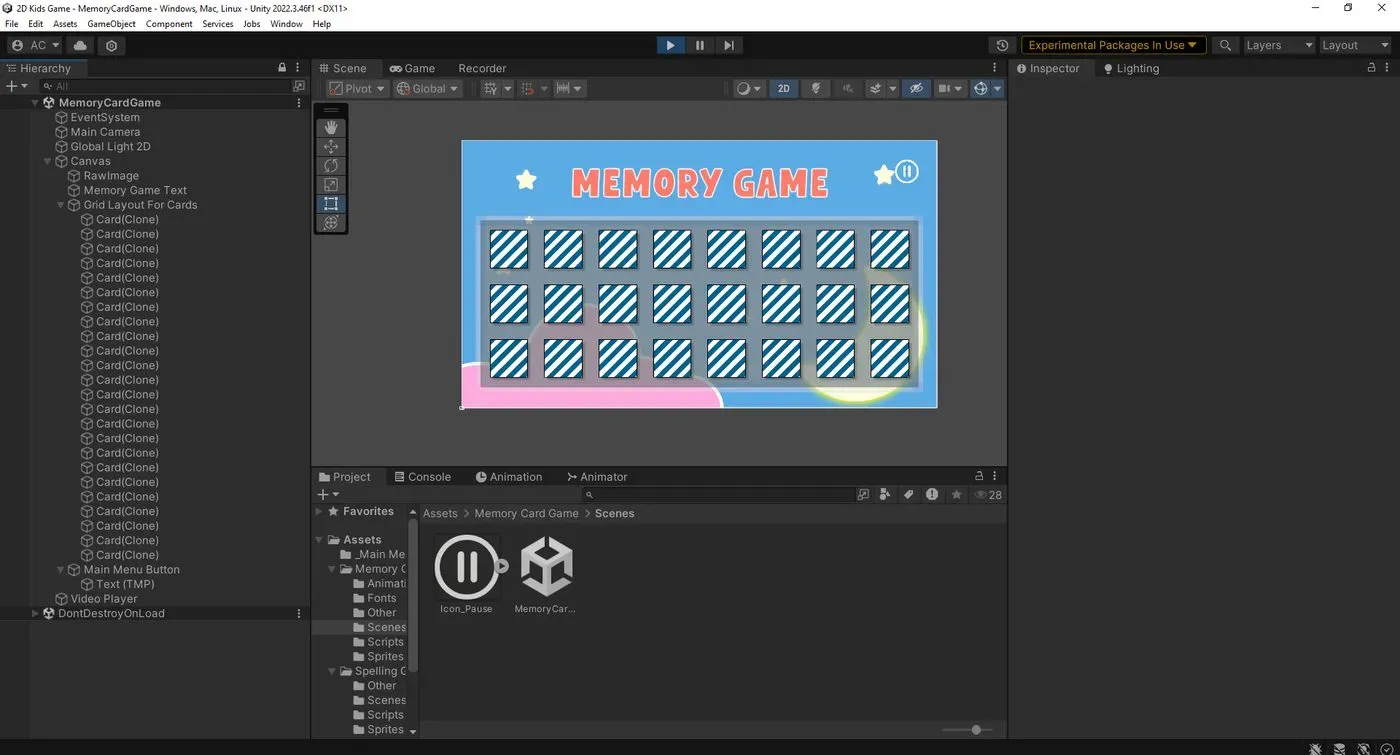Open saved searches star in Project panel
Viewport: 1400px width, 755px height.
[x=956, y=494]
